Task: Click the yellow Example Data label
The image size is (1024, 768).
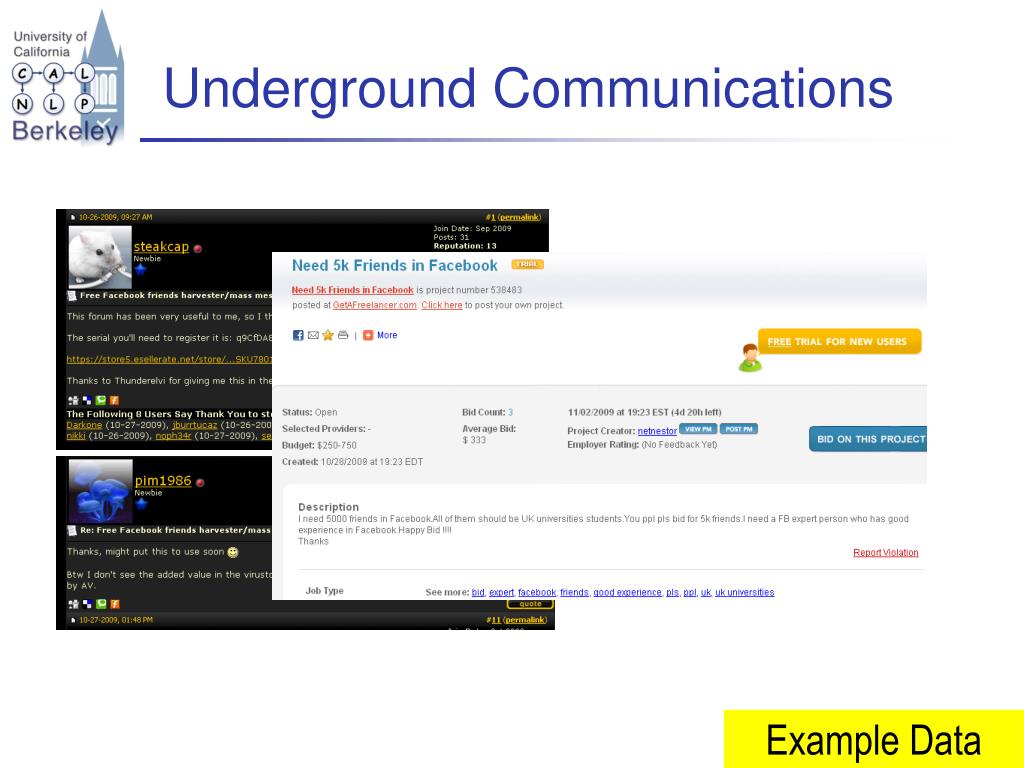Action: [874, 739]
